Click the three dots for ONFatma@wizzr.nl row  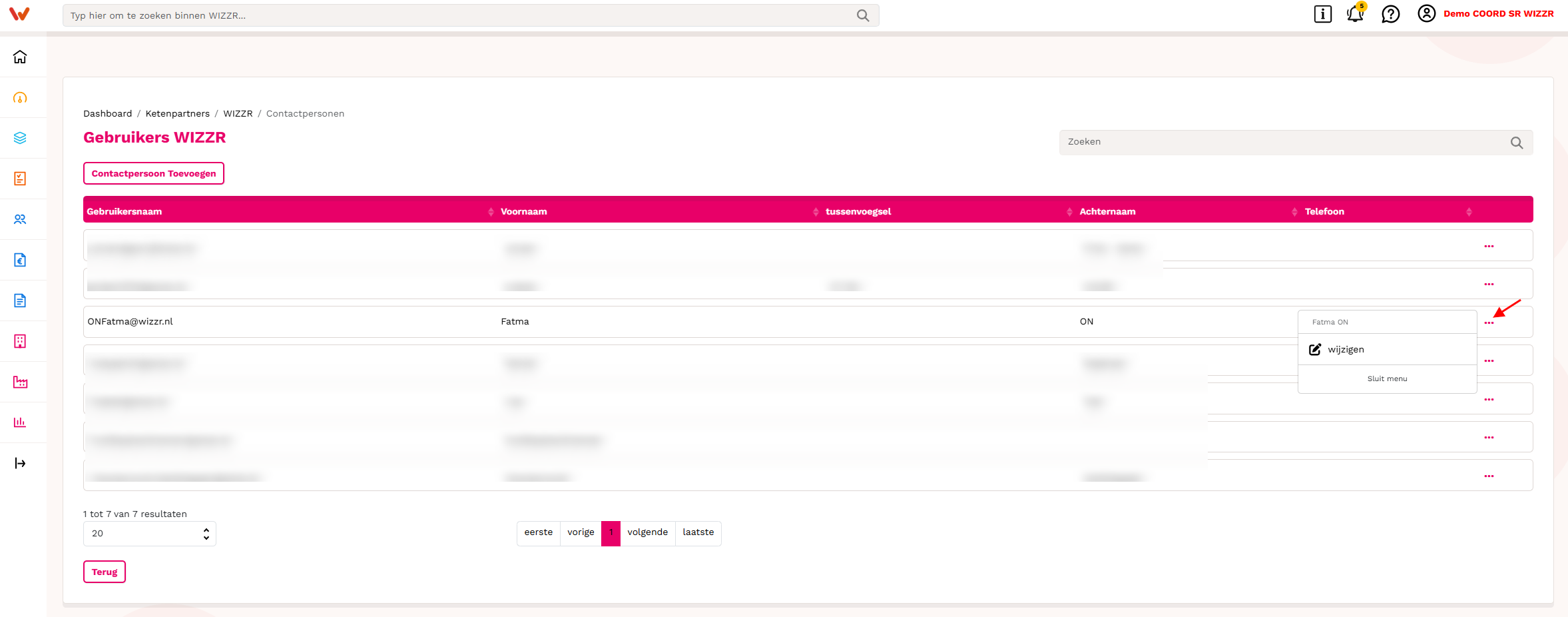coord(1489,323)
